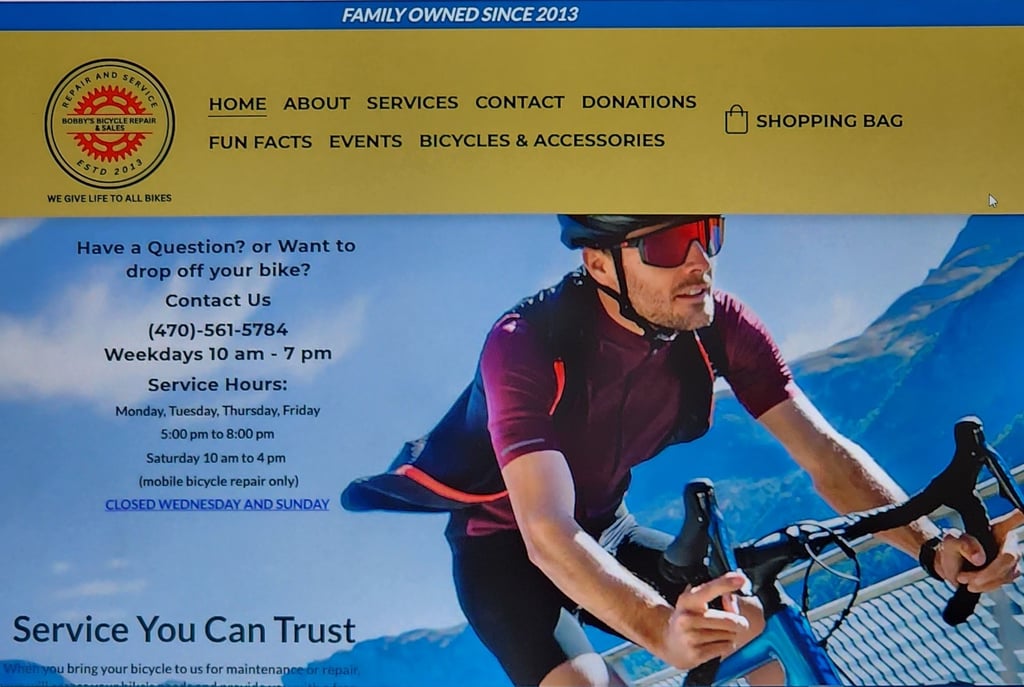Browse Bicycles & Accessories
This screenshot has width=1024, height=687.
pyautogui.click(x=541, y=140)
